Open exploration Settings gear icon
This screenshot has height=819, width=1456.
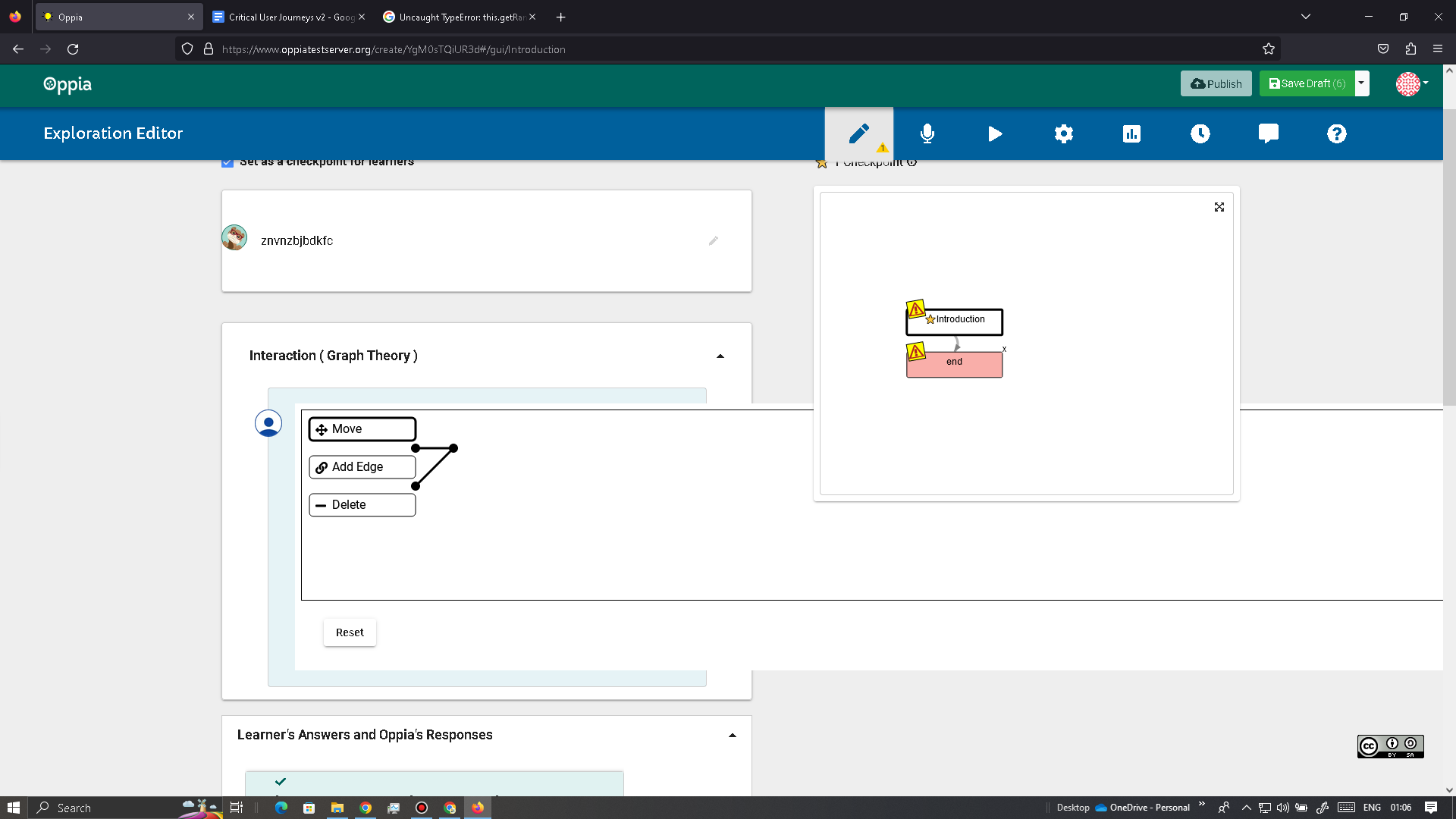click(1063, 133)
